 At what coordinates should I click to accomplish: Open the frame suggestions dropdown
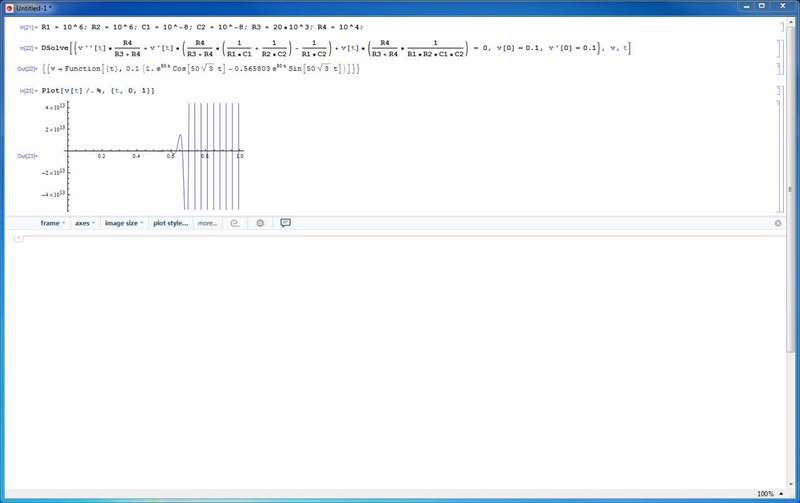pos(53,223)
